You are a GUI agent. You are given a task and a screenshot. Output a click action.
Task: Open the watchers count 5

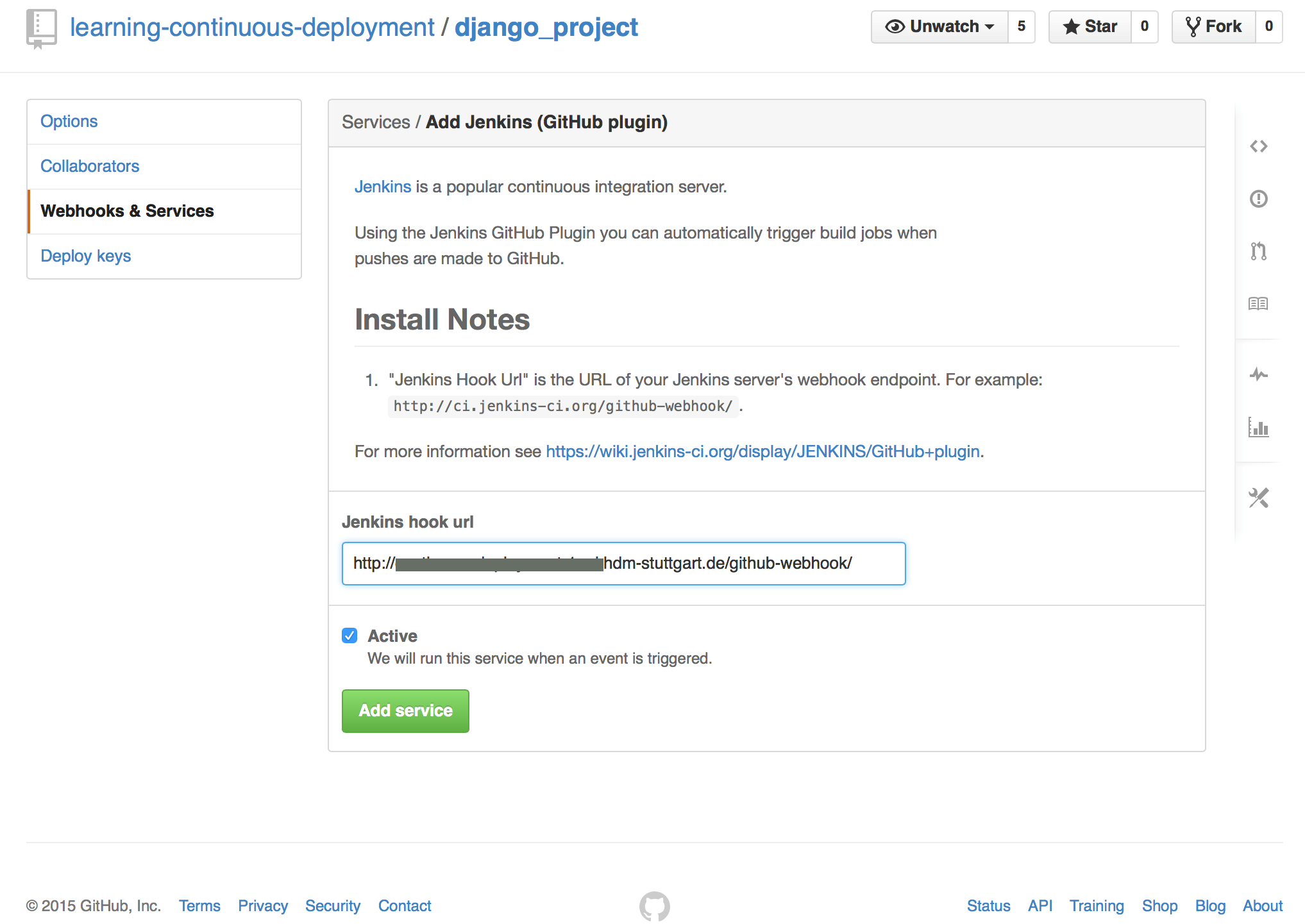coord(1022,27)
